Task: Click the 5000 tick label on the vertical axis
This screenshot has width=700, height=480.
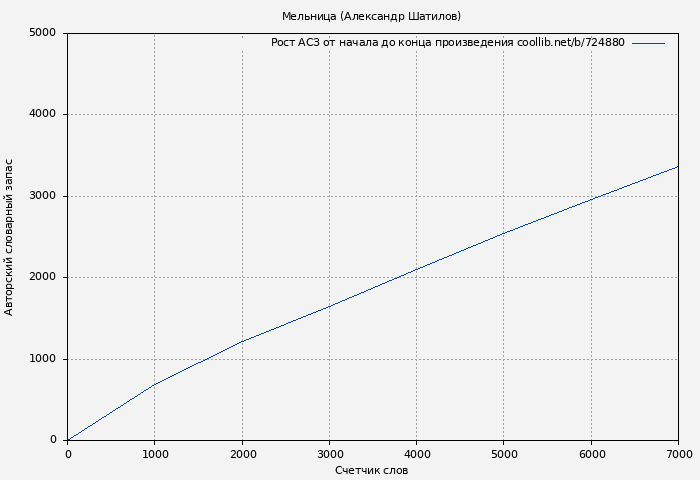Action: pyautogui.click(x=44, y=33)
